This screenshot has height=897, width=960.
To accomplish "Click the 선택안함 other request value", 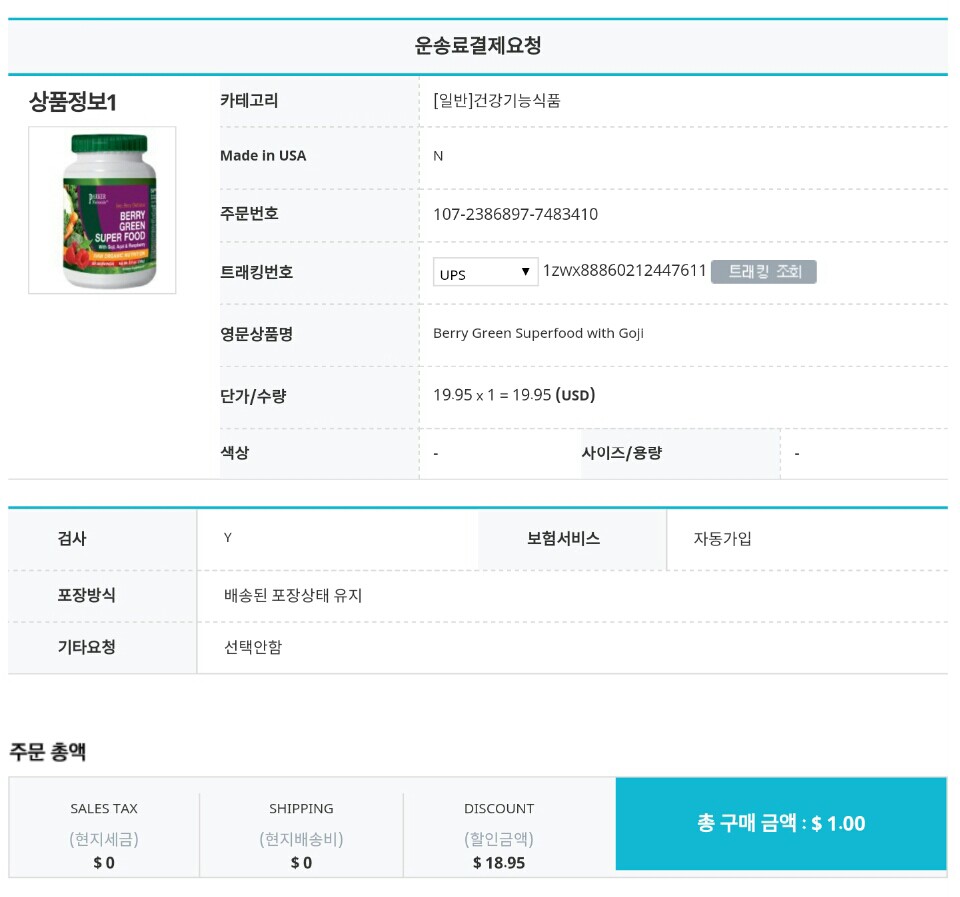I will (x=253, y=647).
